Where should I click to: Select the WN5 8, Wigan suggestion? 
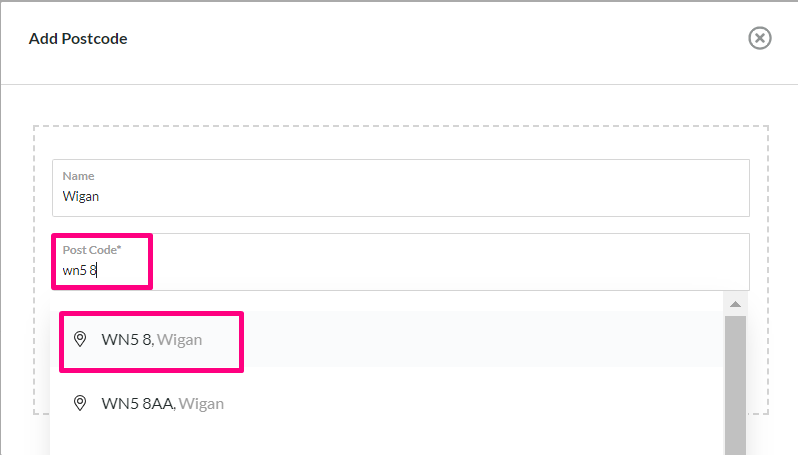click(x=387, y=339)
